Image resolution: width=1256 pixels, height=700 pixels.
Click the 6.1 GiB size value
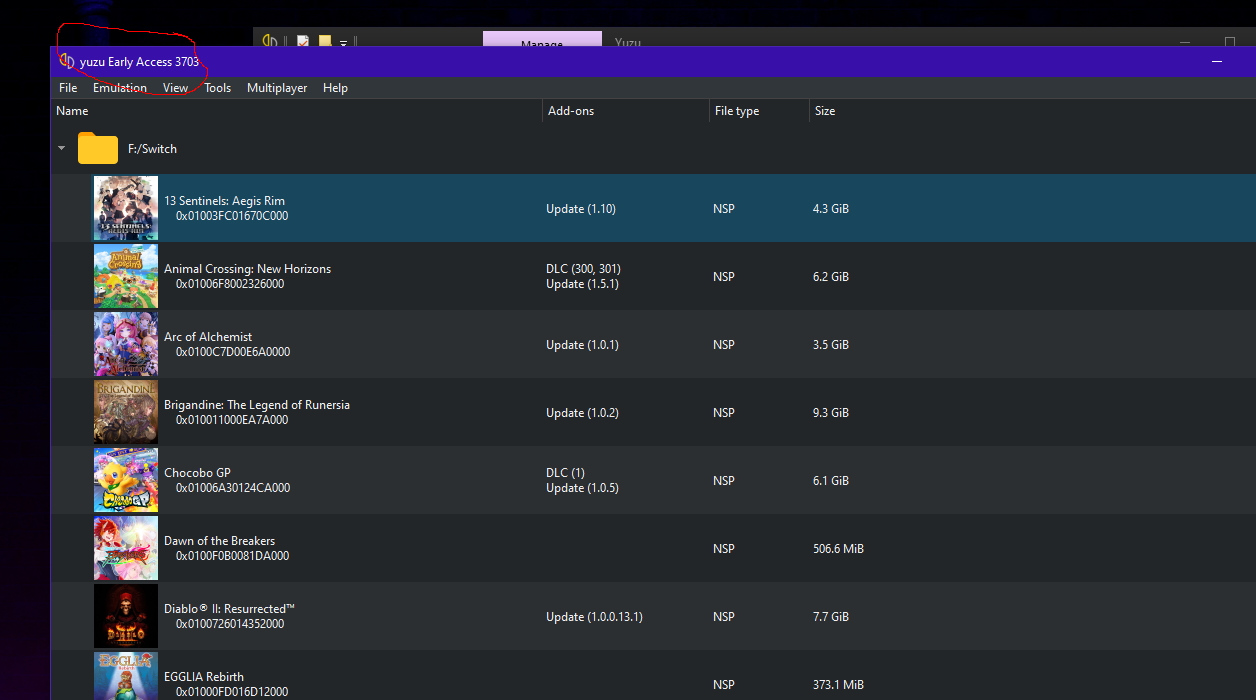tap(831, 481)
